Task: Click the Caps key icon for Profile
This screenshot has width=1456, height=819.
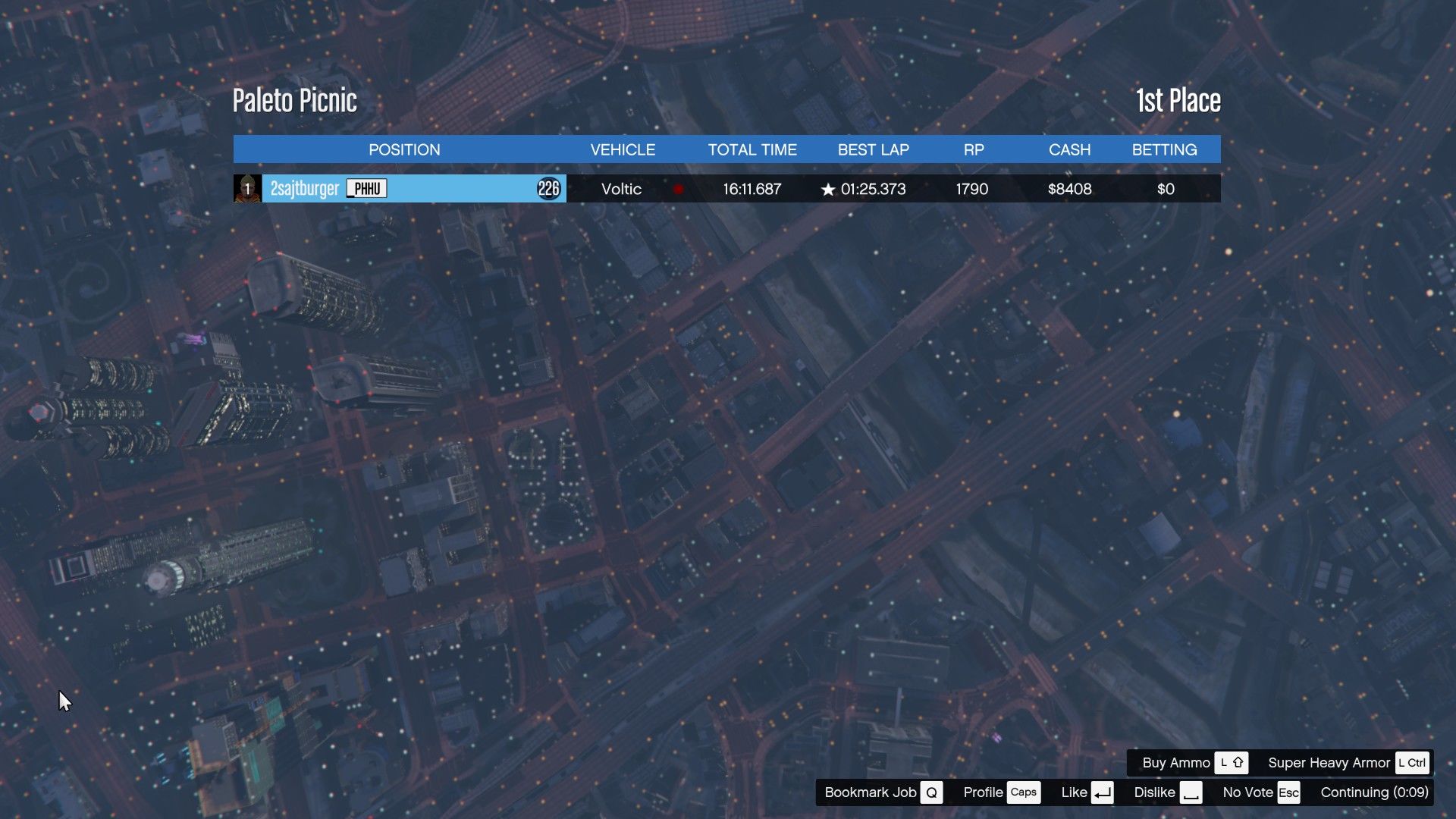Action: pyautogui.click(x=1023, y=792)
